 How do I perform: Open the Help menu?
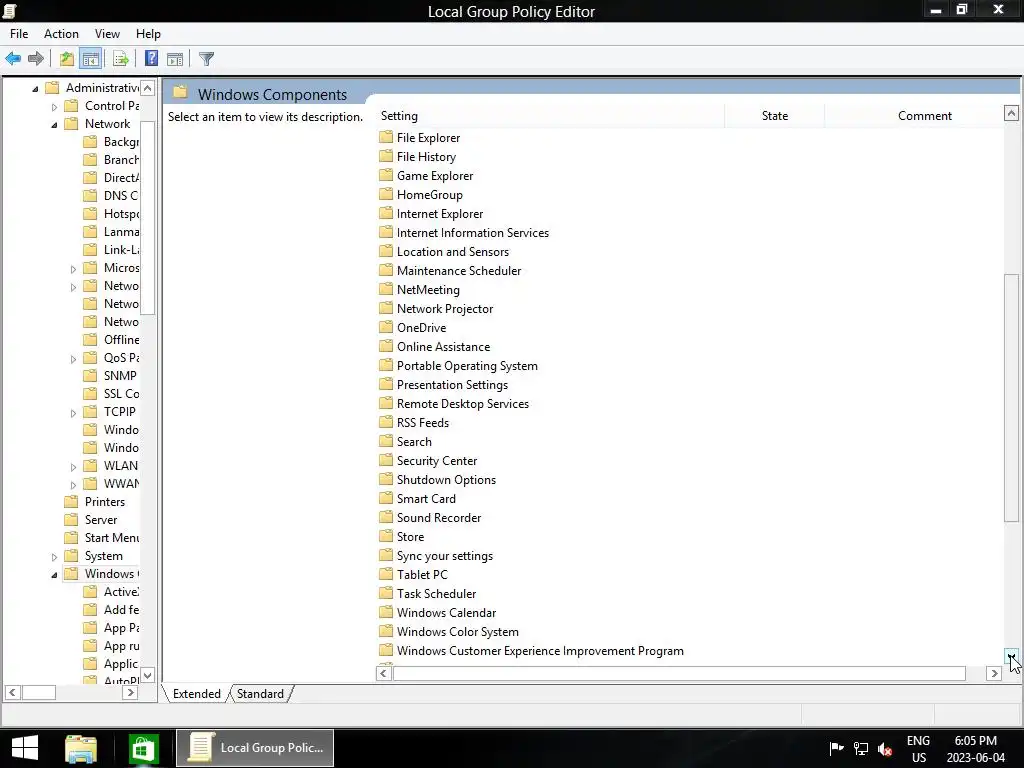(x=148, y=33)
